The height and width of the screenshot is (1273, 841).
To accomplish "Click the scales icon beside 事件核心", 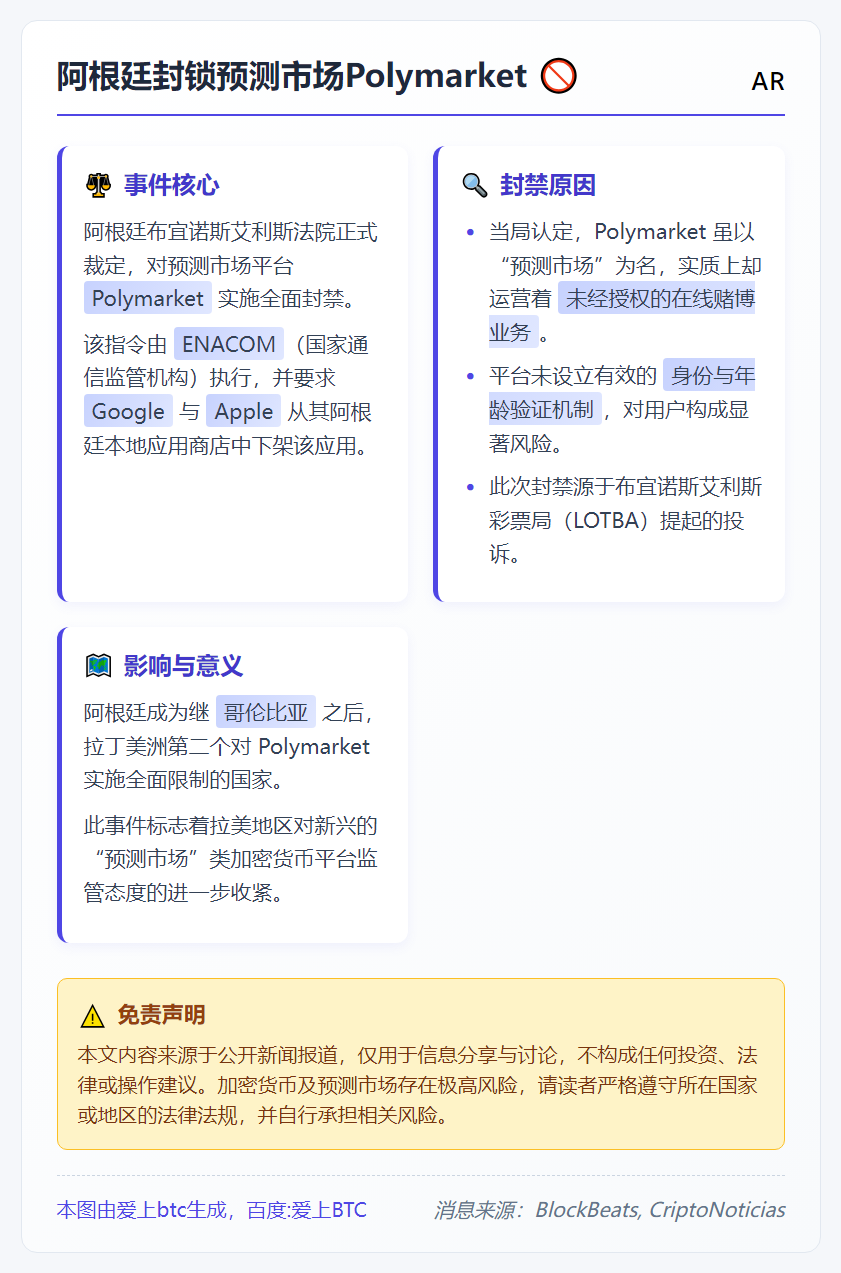I will click(98, 185).
